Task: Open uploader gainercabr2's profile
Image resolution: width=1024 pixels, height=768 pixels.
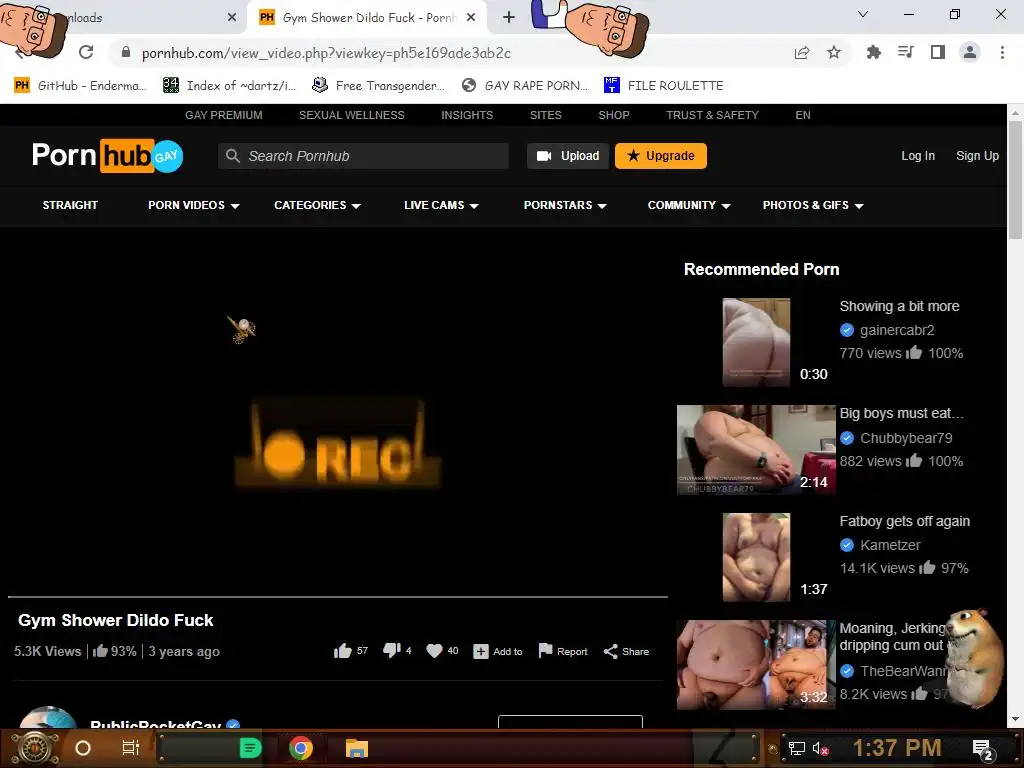Action: coord(897,330)
